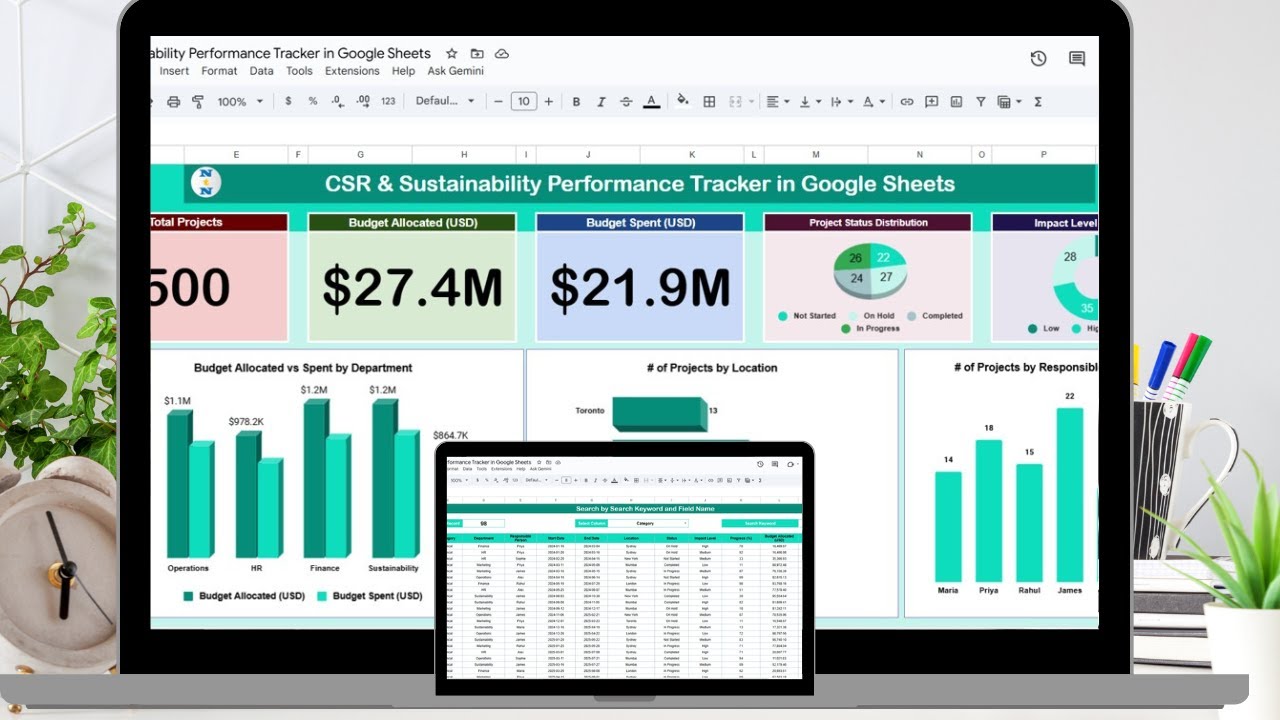
Task: Toggle italic in the laptop toolbar
Action: 601,101
